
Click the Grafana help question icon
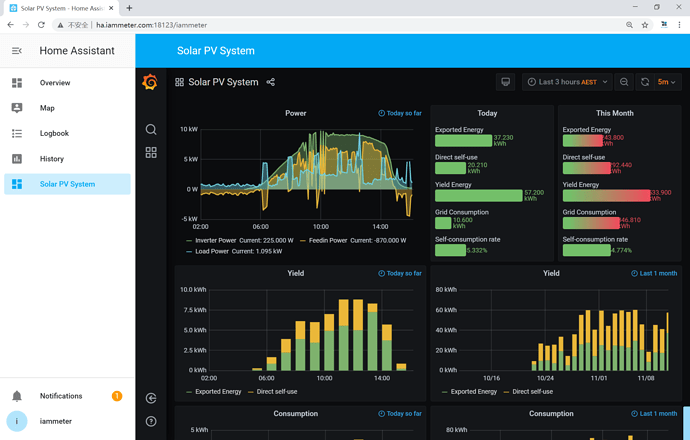coord(151,422)
